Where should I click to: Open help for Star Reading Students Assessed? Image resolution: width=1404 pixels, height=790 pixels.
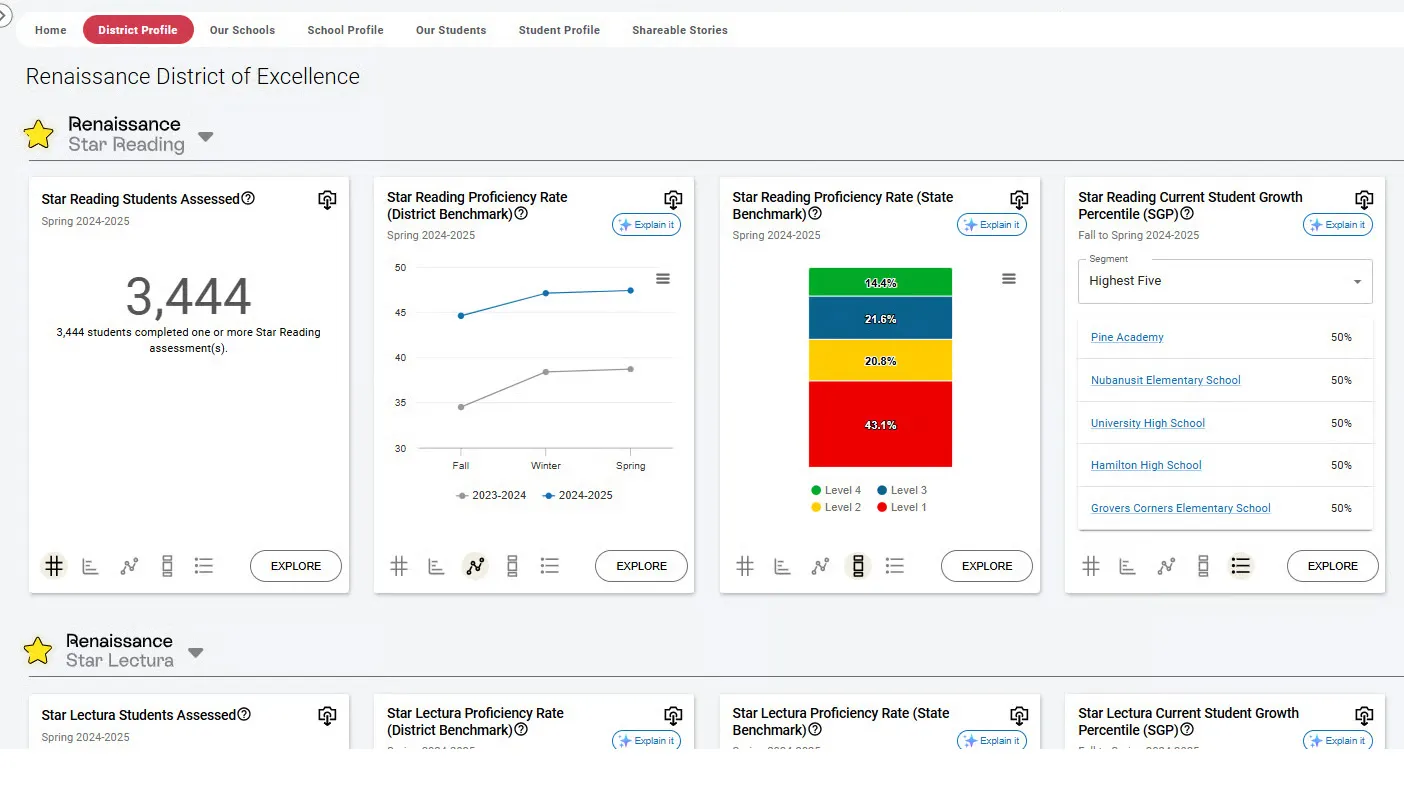(x=248, y=198)
